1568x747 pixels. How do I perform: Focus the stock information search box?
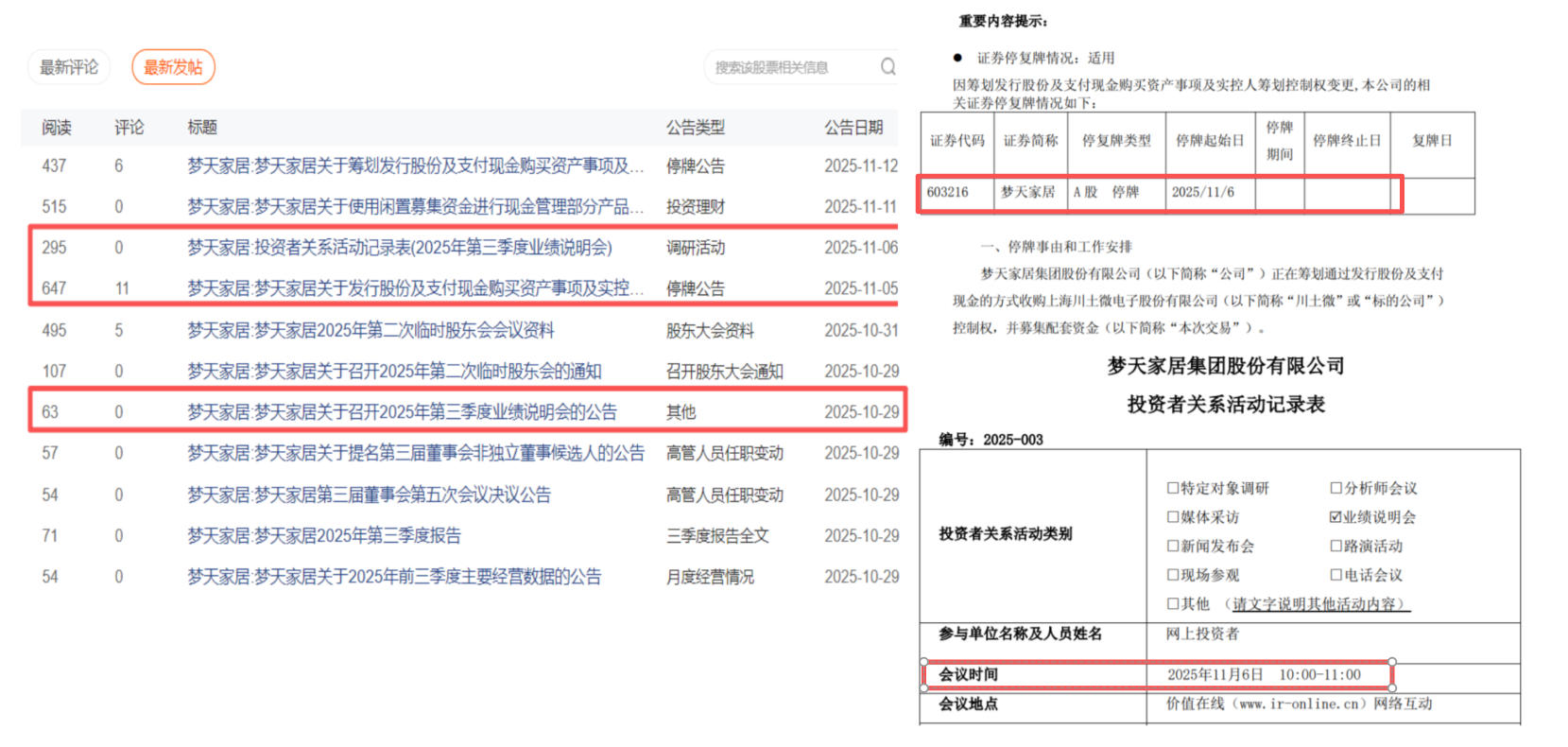[799, 67]
